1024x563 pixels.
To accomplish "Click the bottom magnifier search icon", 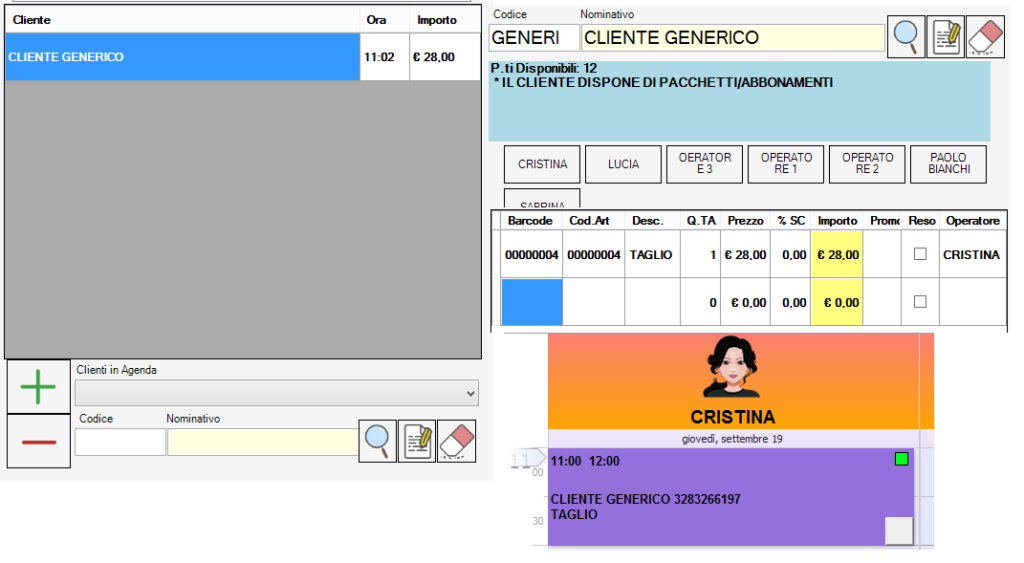I will tap(378, 441).
